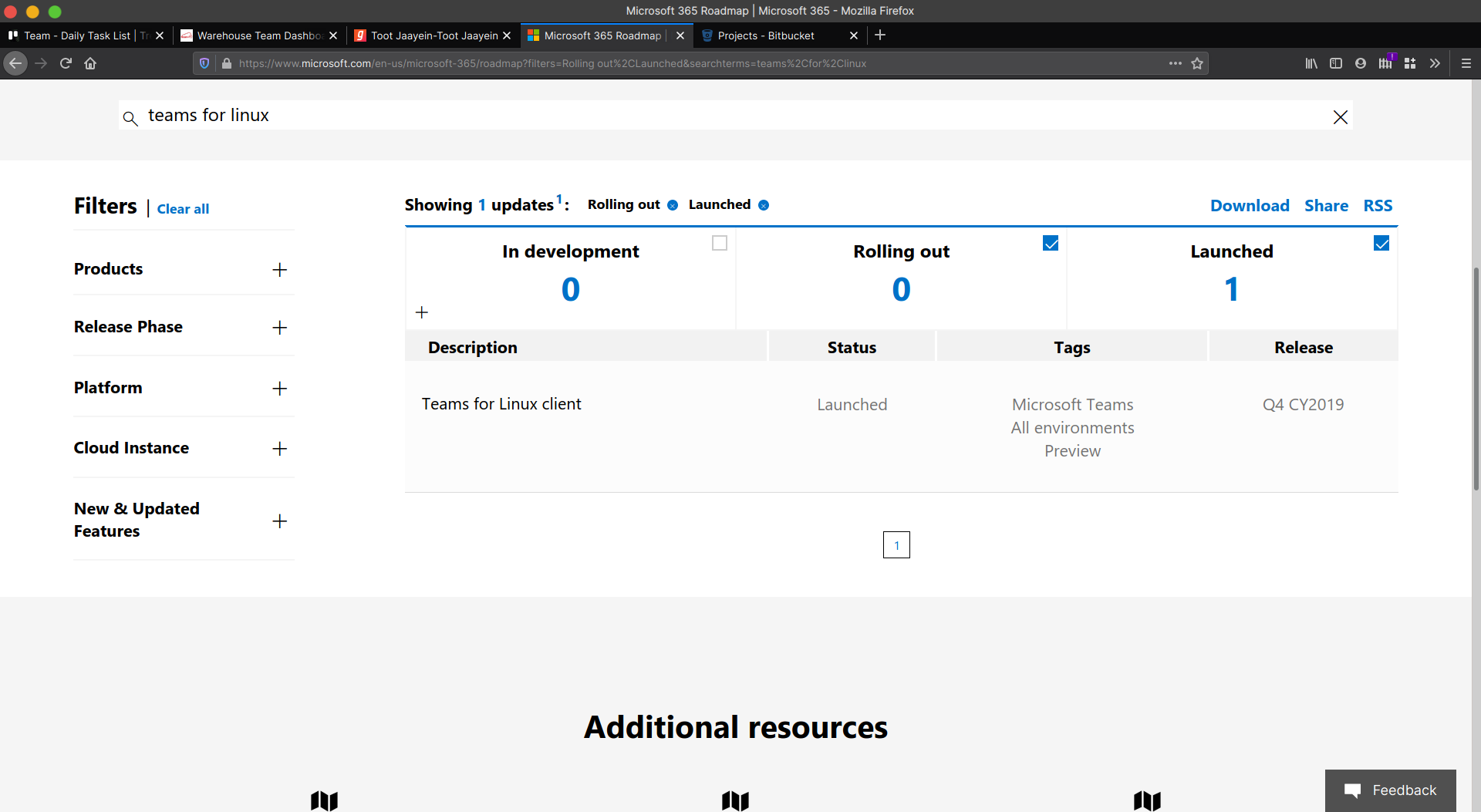This screenshot has width=1481, height=812.
Task: Expand the Platform filter
Action: 280,389
